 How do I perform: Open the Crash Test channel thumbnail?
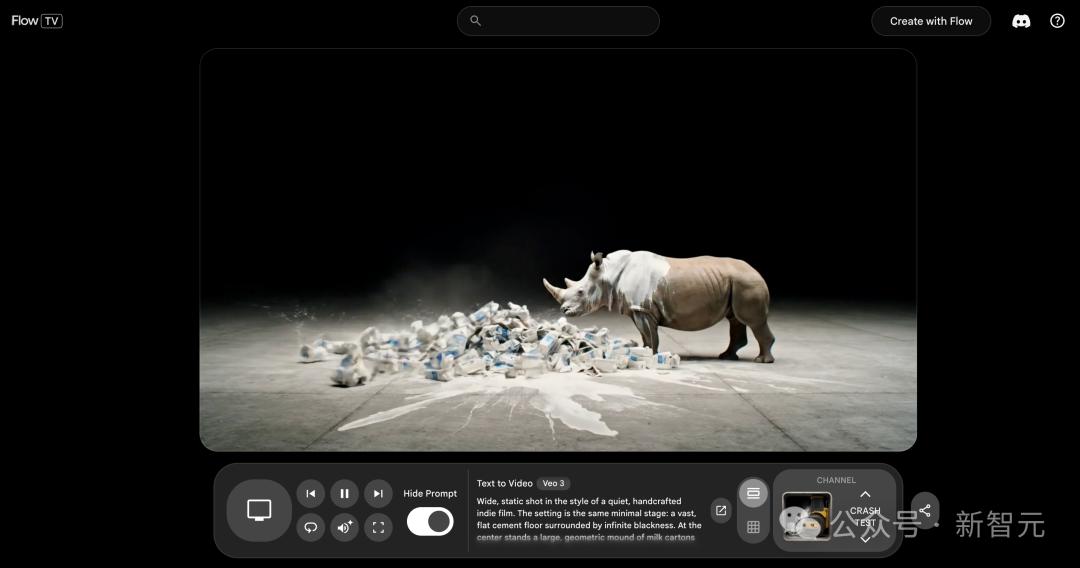point(807,516)
